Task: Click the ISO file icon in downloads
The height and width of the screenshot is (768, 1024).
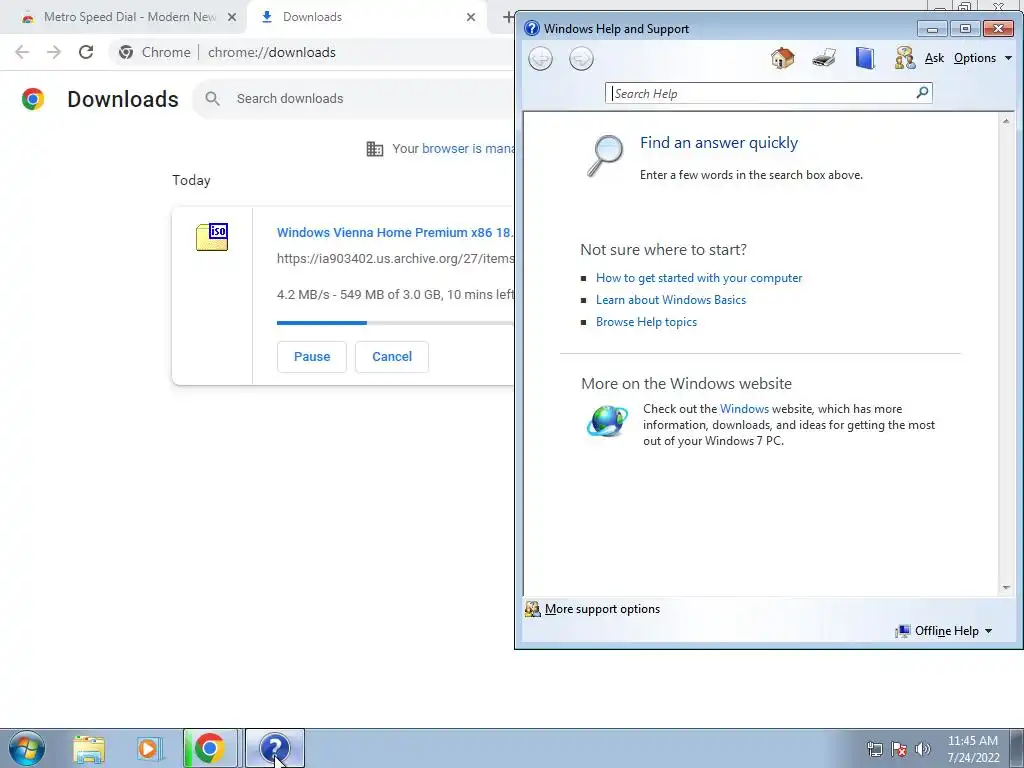Action: click(x=212, y=237)
